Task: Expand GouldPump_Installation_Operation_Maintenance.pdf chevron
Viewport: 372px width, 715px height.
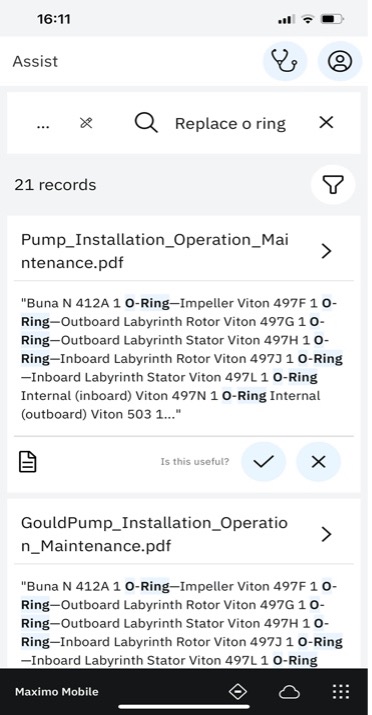Action: pyautogui.click(x=326, y=534)
